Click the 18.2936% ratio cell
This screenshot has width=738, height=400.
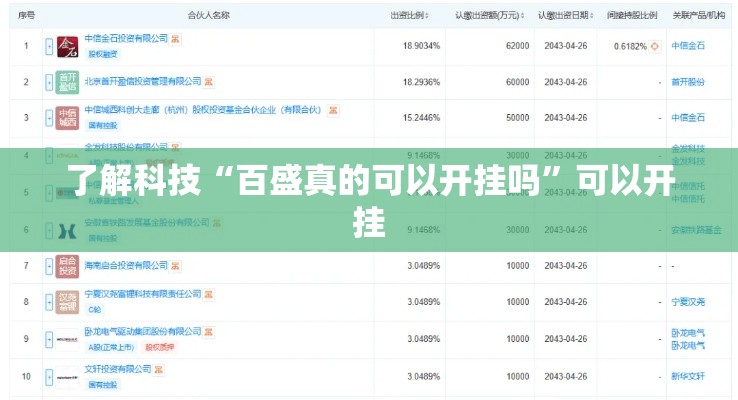click(x=421, y=82)
